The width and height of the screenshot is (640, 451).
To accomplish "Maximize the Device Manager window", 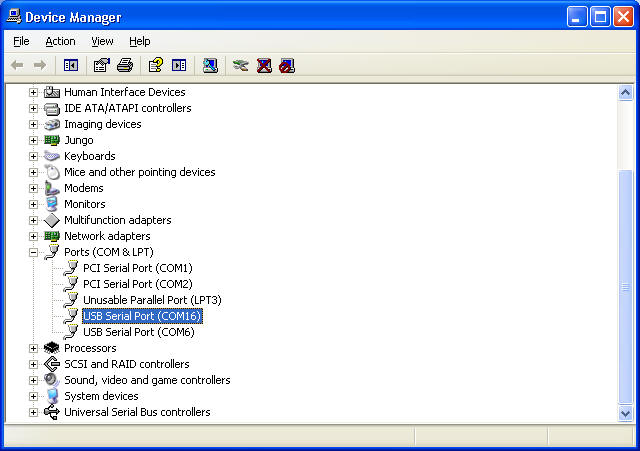I will point(600,17).
